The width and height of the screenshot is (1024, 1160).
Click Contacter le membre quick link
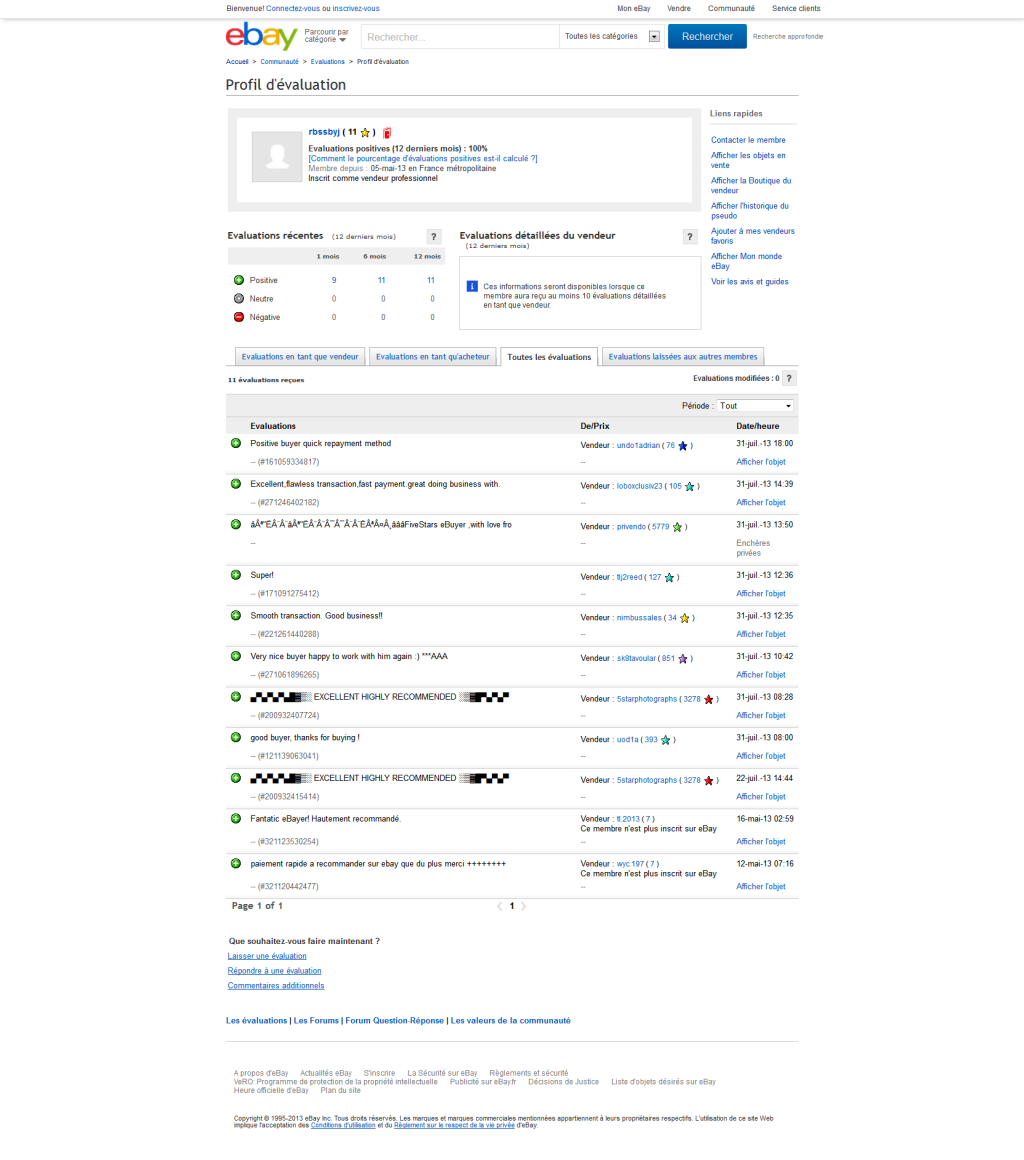click(x=748, y=141)
